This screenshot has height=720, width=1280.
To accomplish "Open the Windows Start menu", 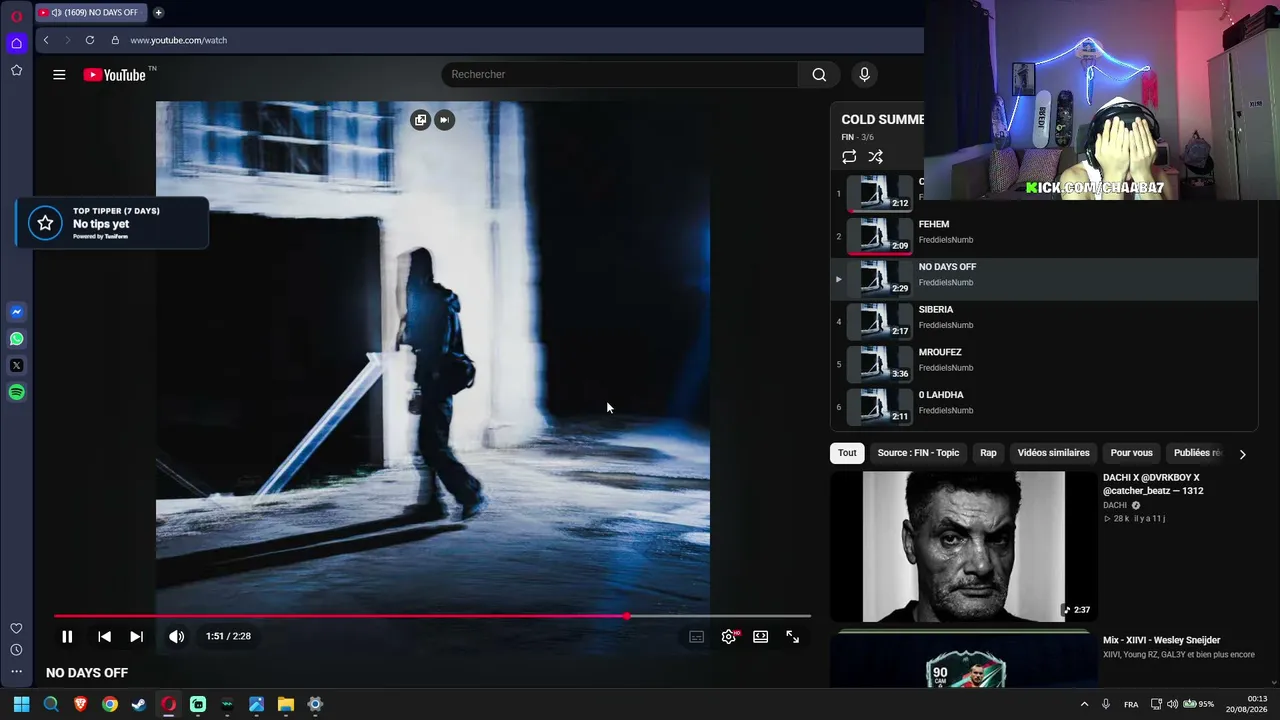I will pyautogui.click(x=21, y=704).
